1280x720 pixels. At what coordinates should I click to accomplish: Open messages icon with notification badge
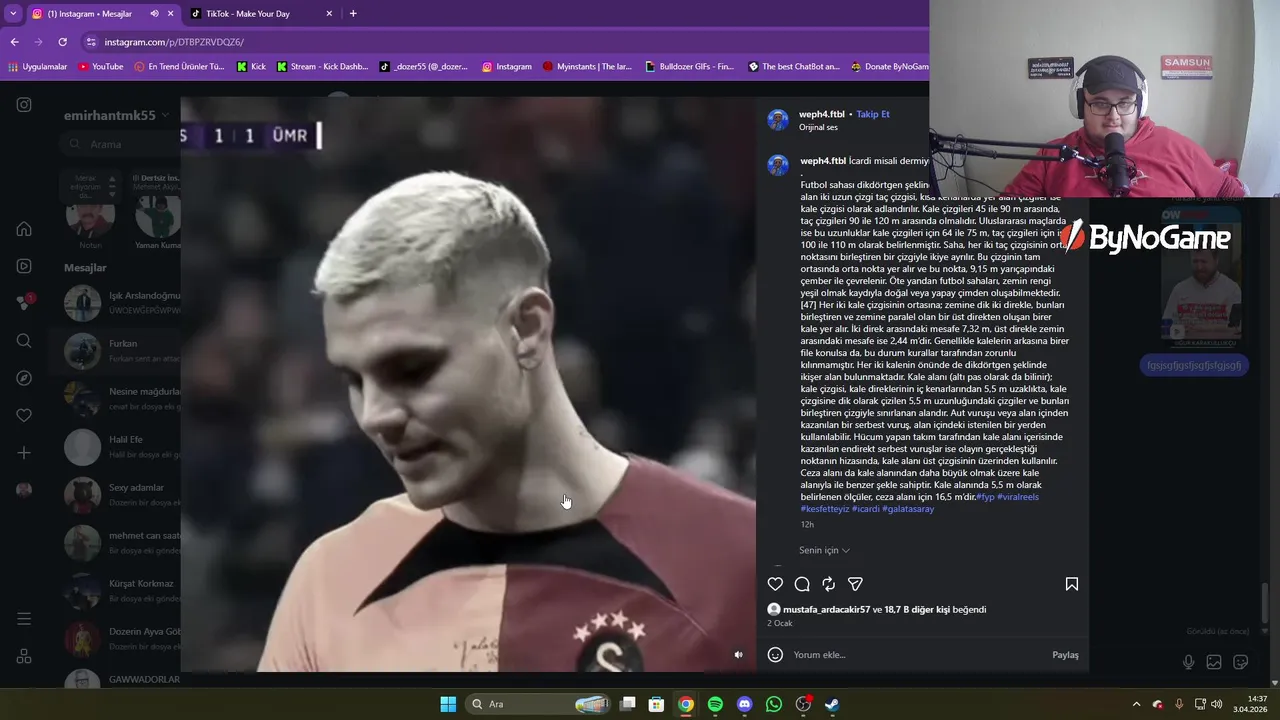coord(24,303)
